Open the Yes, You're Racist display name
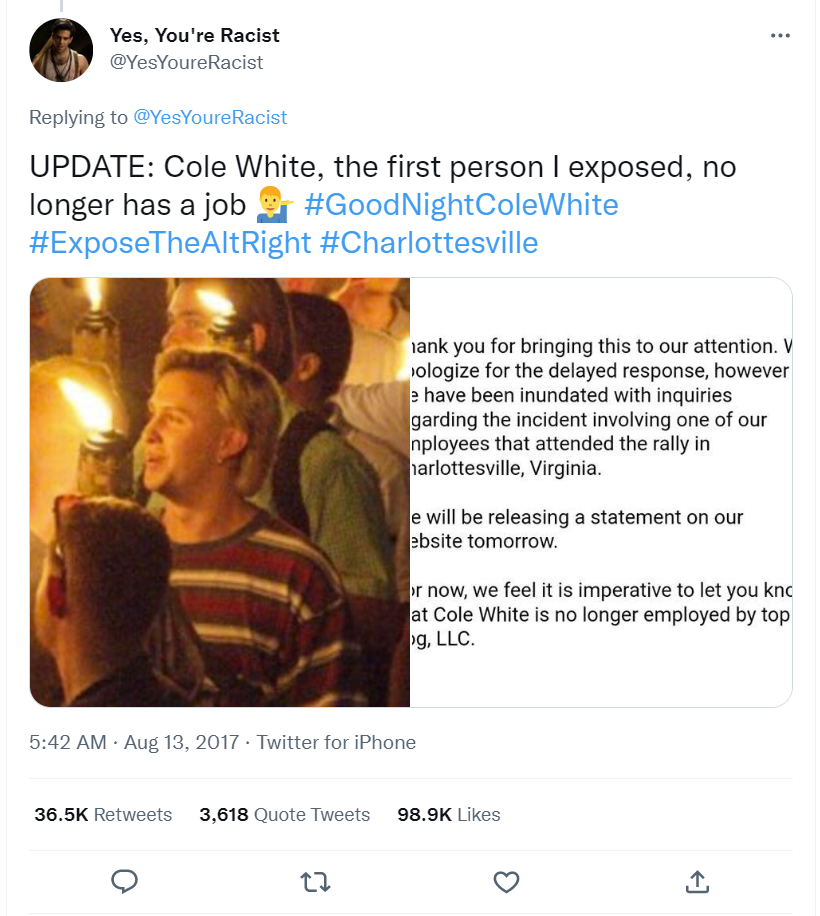The height and width of the screenshot is (916, 820). [x=194, y=36]
